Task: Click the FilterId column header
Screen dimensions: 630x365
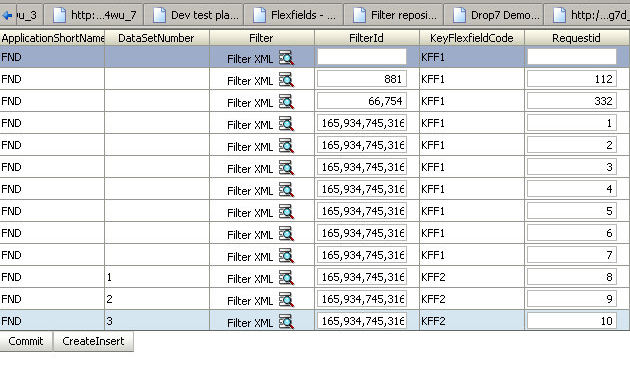Action: (367, 38)
